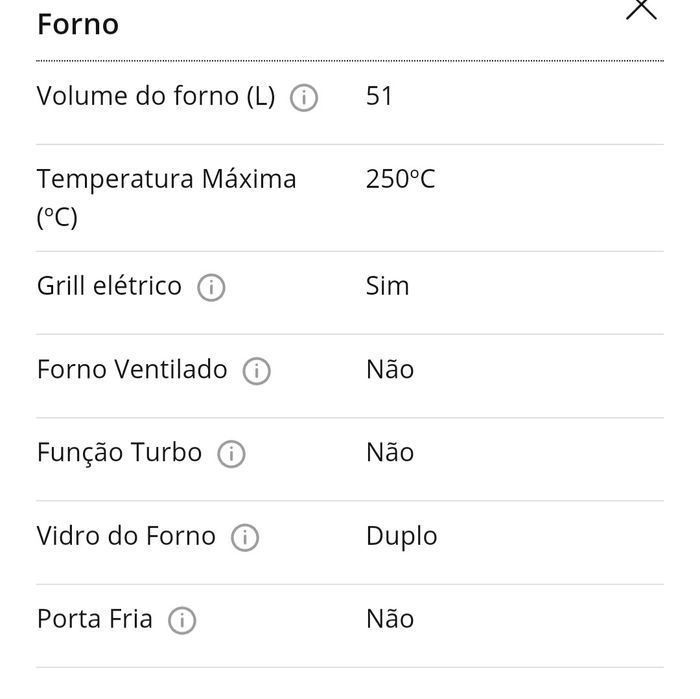Select the Grill elétrico label text
The width and height of the screenshot is (700, 699).
[109, 286]
